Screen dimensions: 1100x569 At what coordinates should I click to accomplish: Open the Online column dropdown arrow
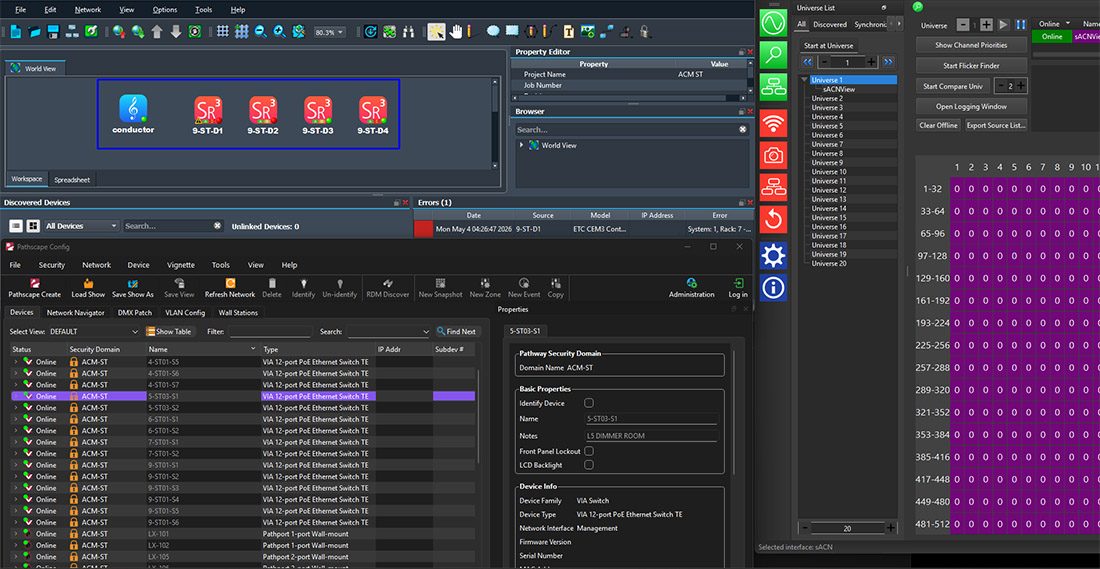click(x=1068, y=24)
